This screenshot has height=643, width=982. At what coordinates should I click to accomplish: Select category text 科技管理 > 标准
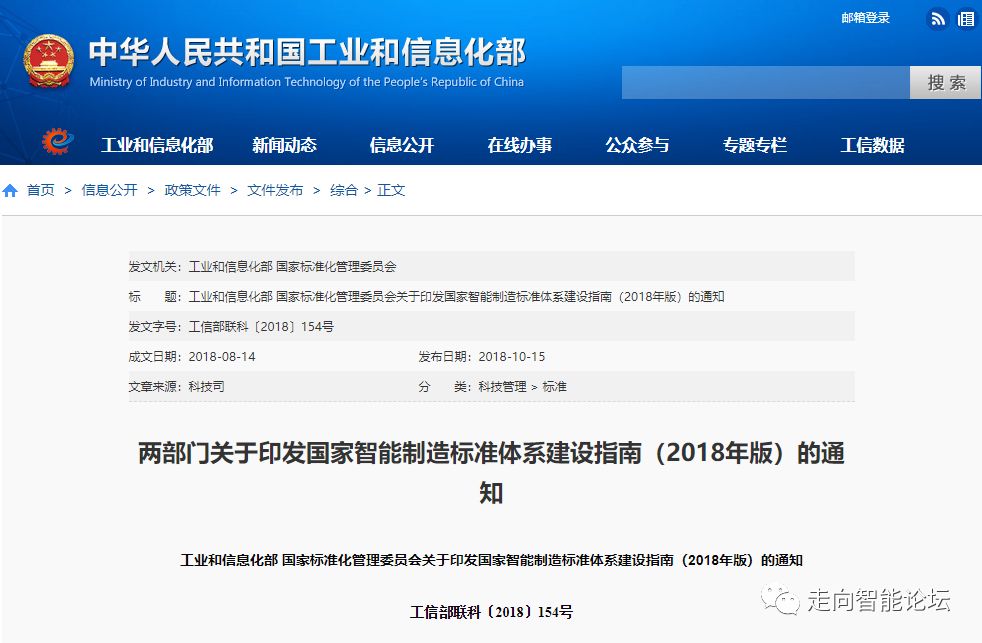pos(522,387)
